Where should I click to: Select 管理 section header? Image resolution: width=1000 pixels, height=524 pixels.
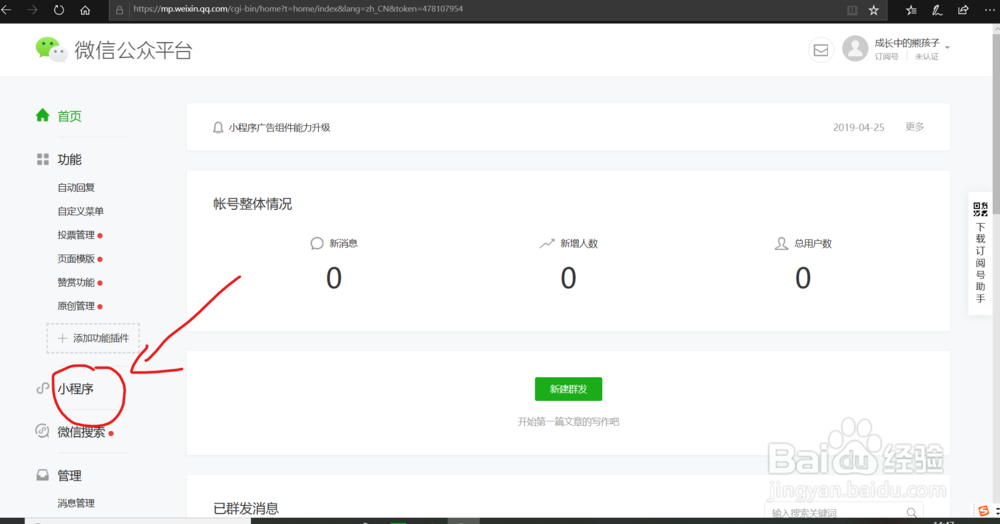pos(70,476)
